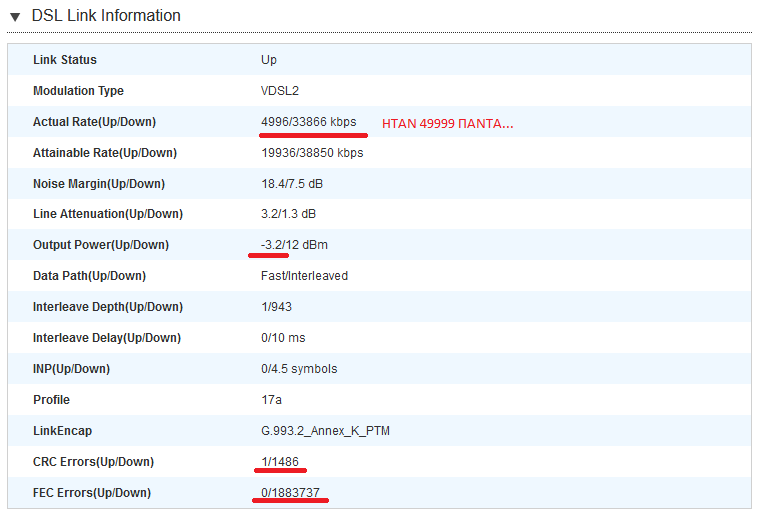
Task: Select the Line Attenuation(Up/Down) label
Action: pyautogui.click(x=108, y=214)
